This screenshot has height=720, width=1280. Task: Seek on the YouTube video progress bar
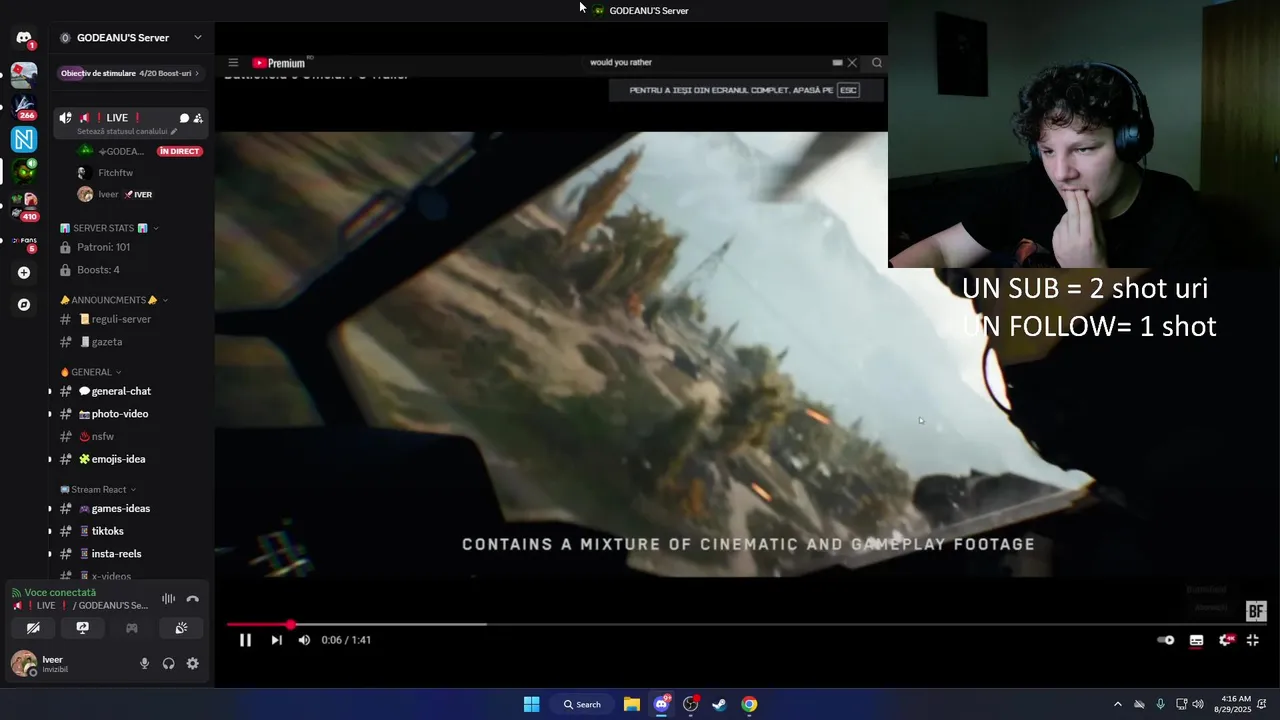tap(746, 625)
